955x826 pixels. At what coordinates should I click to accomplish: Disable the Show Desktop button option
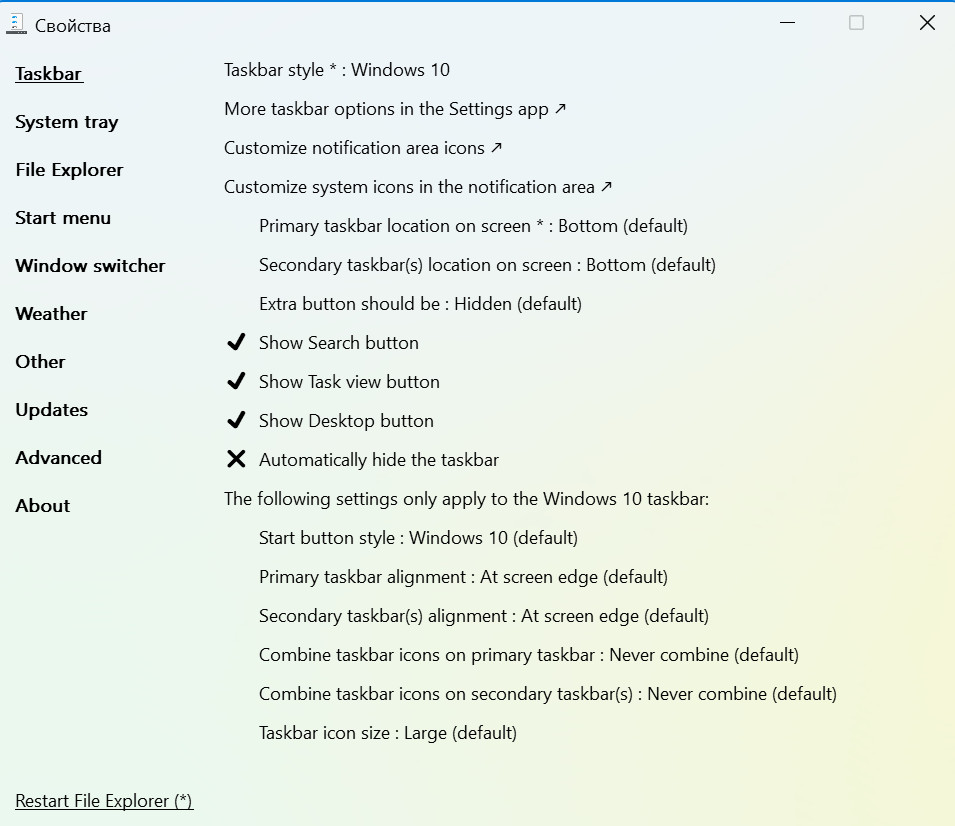coord(236,421)
